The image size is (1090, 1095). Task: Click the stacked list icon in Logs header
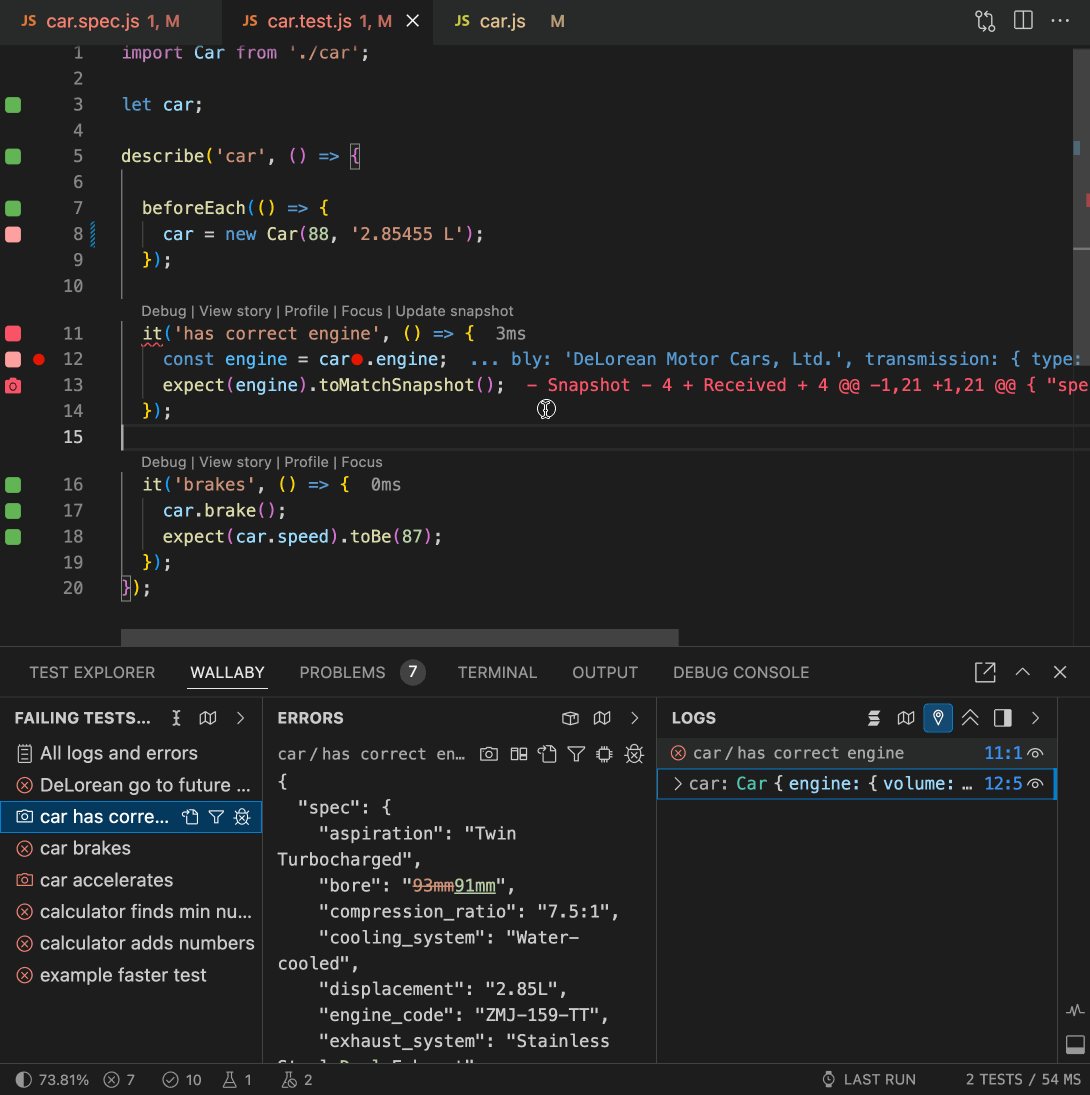point(874,718)
